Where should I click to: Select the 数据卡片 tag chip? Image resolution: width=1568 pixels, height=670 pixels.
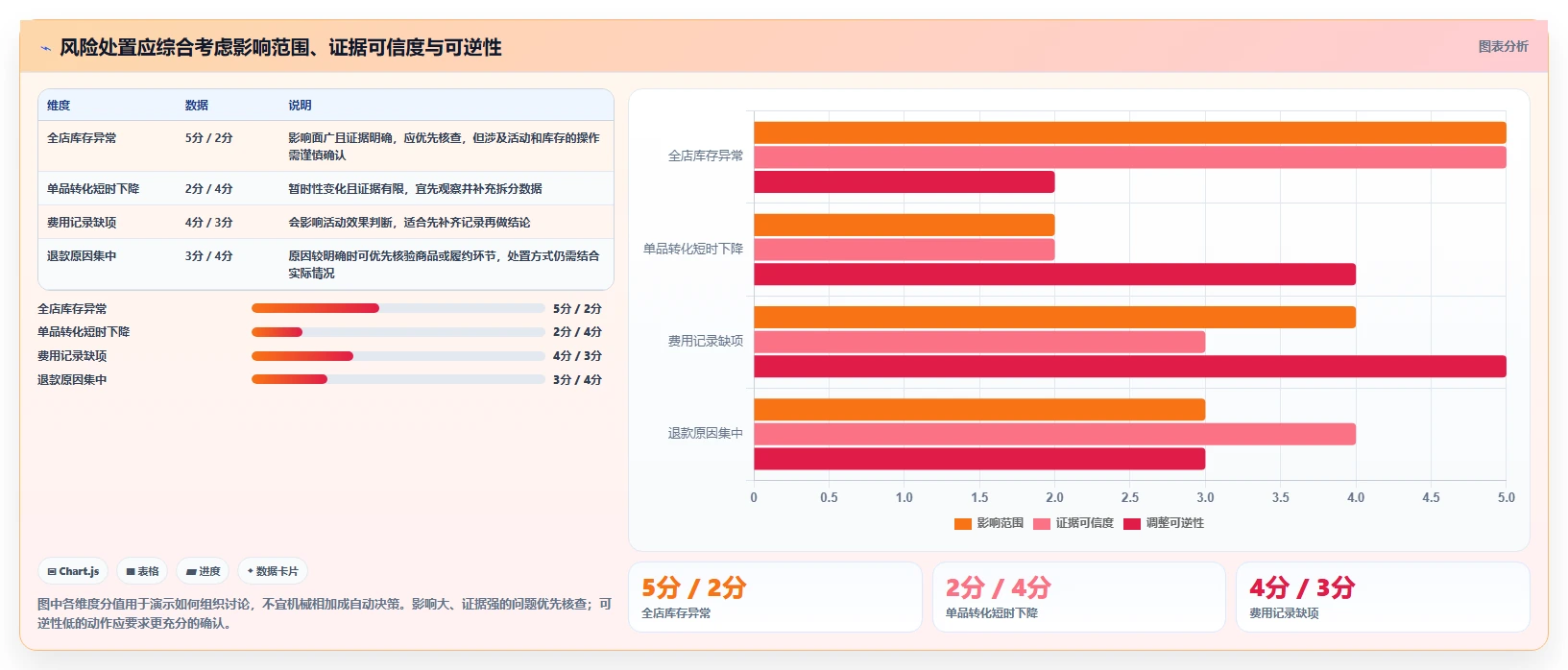tap(273, 571)
